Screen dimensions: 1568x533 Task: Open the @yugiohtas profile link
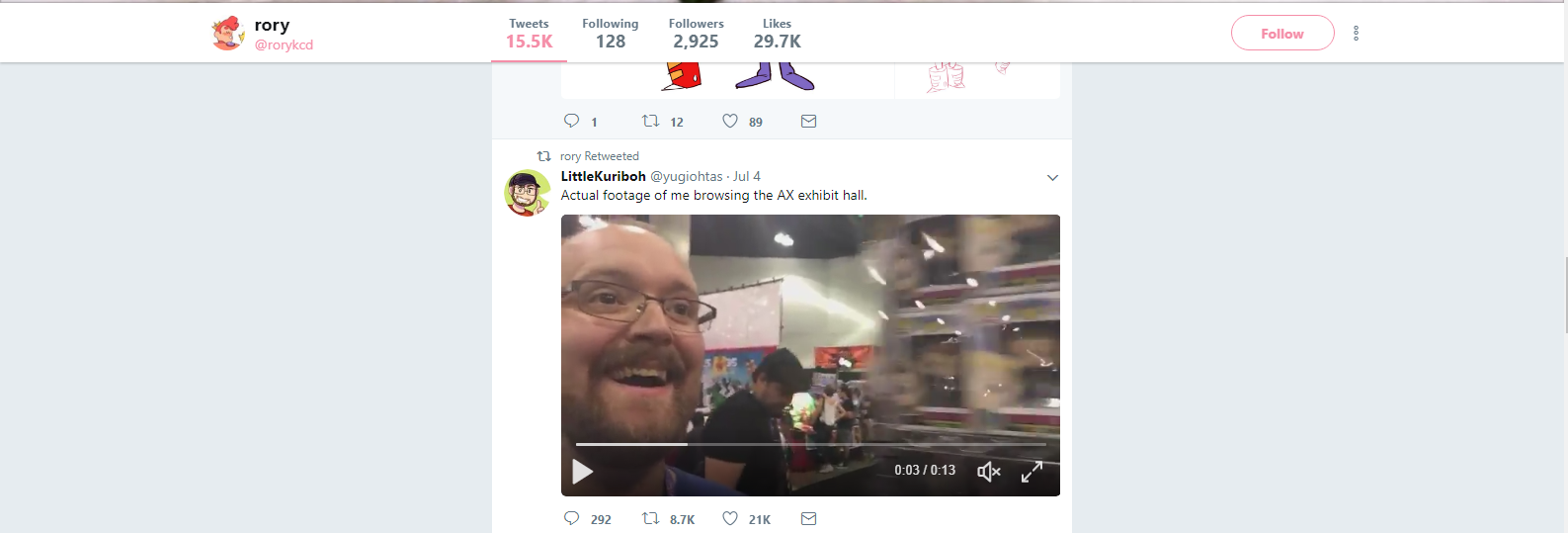[x=687, y=176]
